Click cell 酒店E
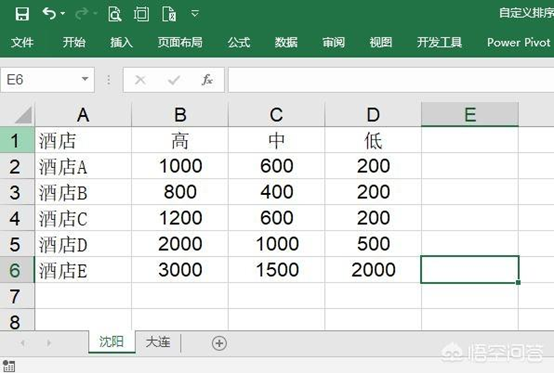The width and height of the screenshot is (554, 373). point(83,270)
